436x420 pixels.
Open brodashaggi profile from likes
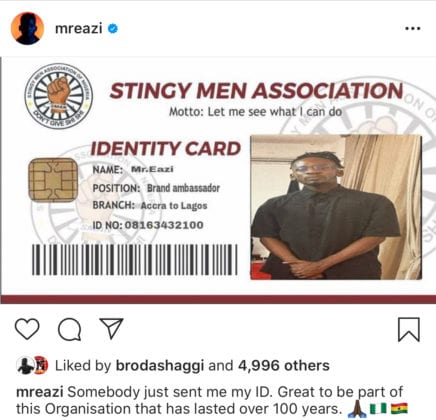160,366
